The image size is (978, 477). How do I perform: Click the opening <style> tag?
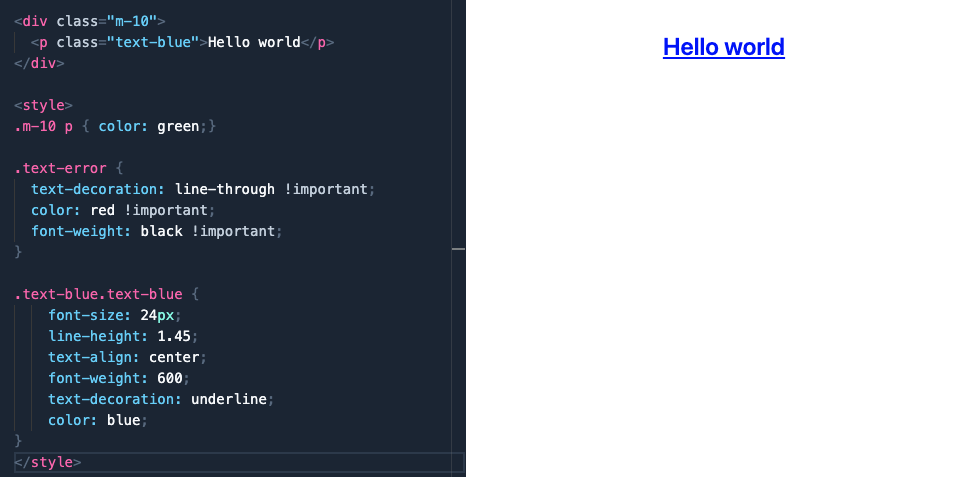coord(43,105)
